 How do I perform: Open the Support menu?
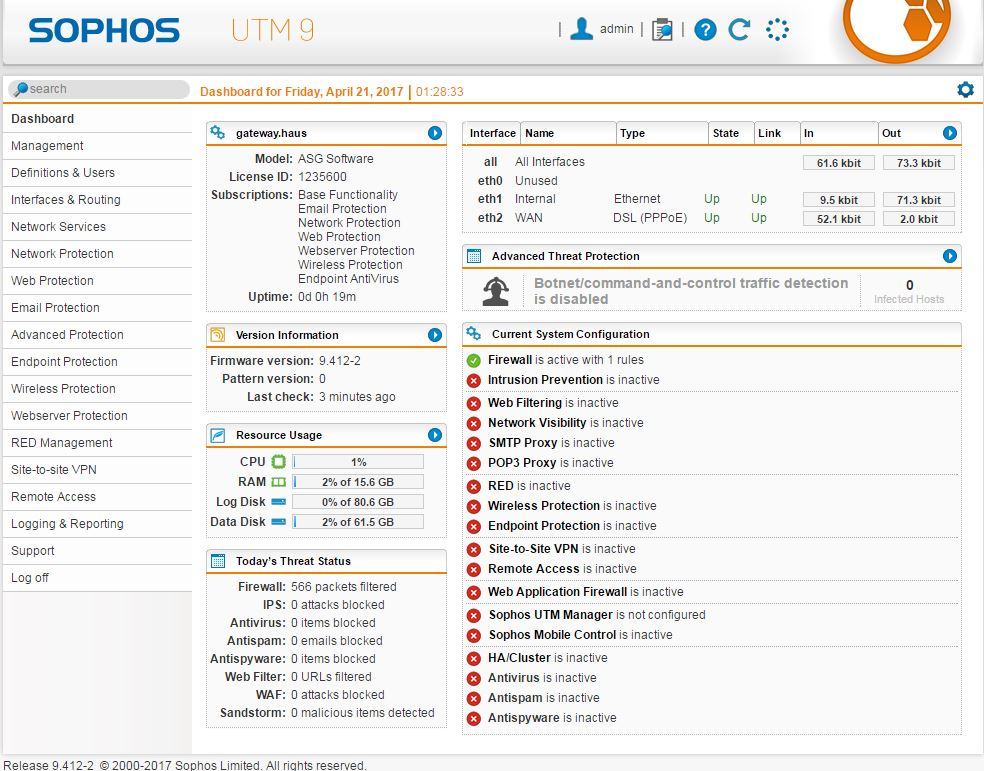pos(97,550)
